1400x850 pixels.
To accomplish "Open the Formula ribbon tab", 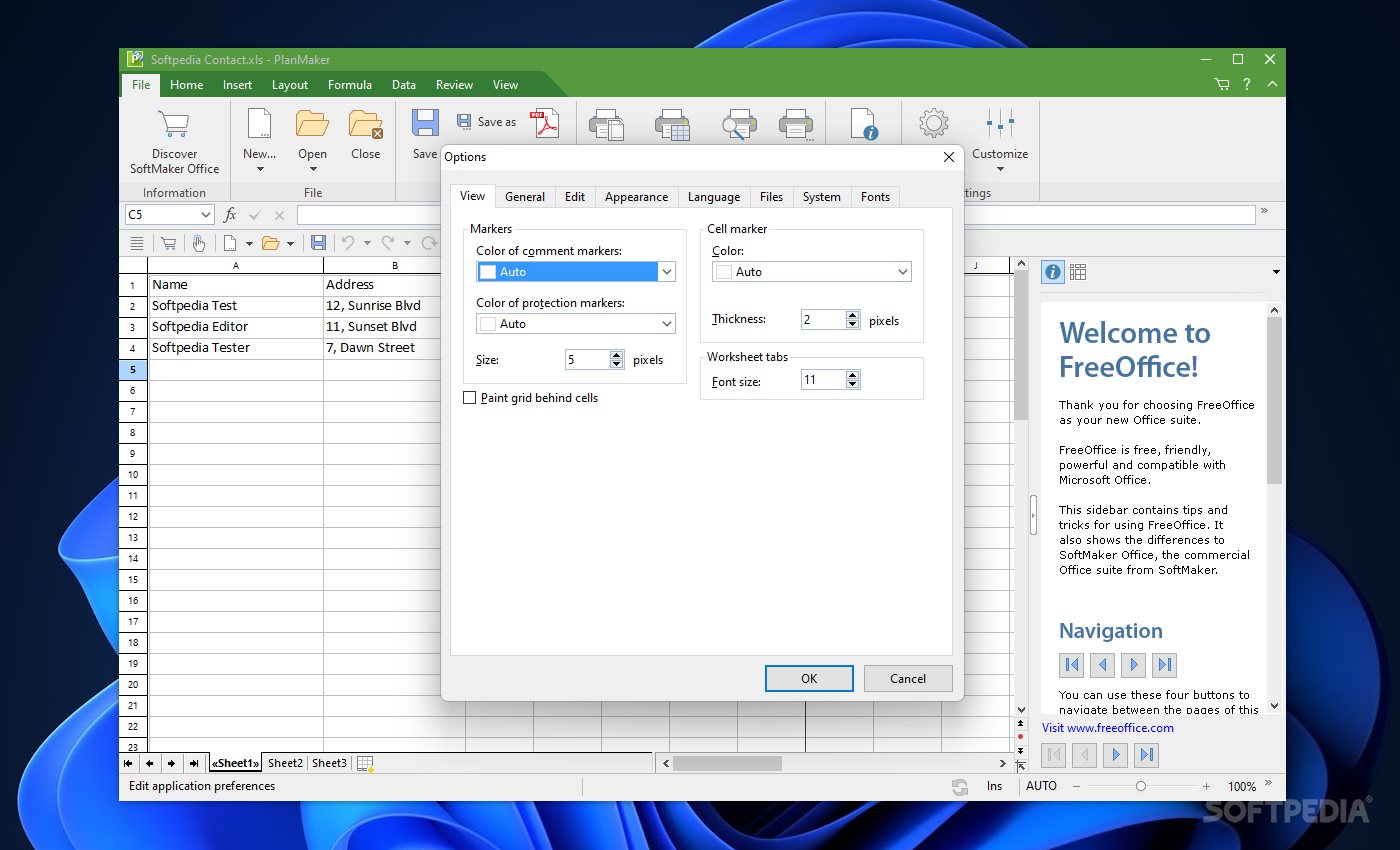I will (350, 85).
